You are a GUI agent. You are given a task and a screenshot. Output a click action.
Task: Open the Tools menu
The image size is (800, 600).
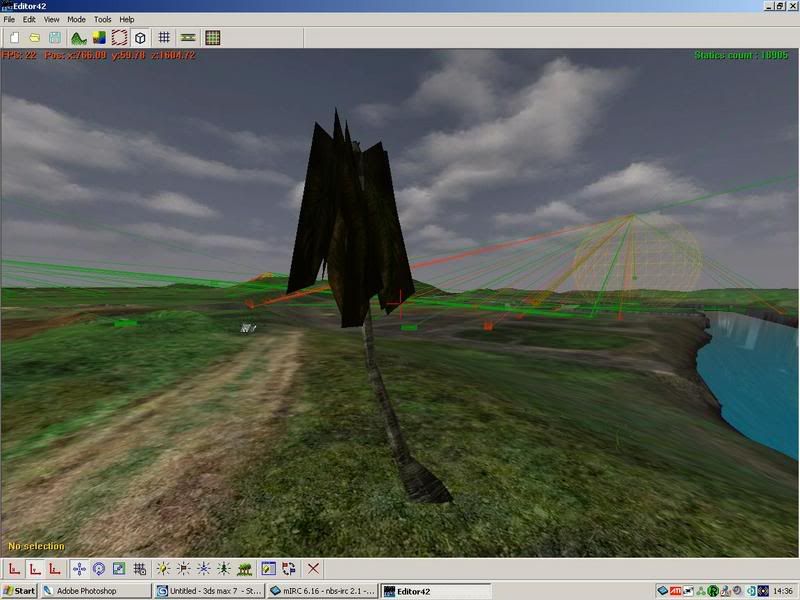(x=102, y=19)
